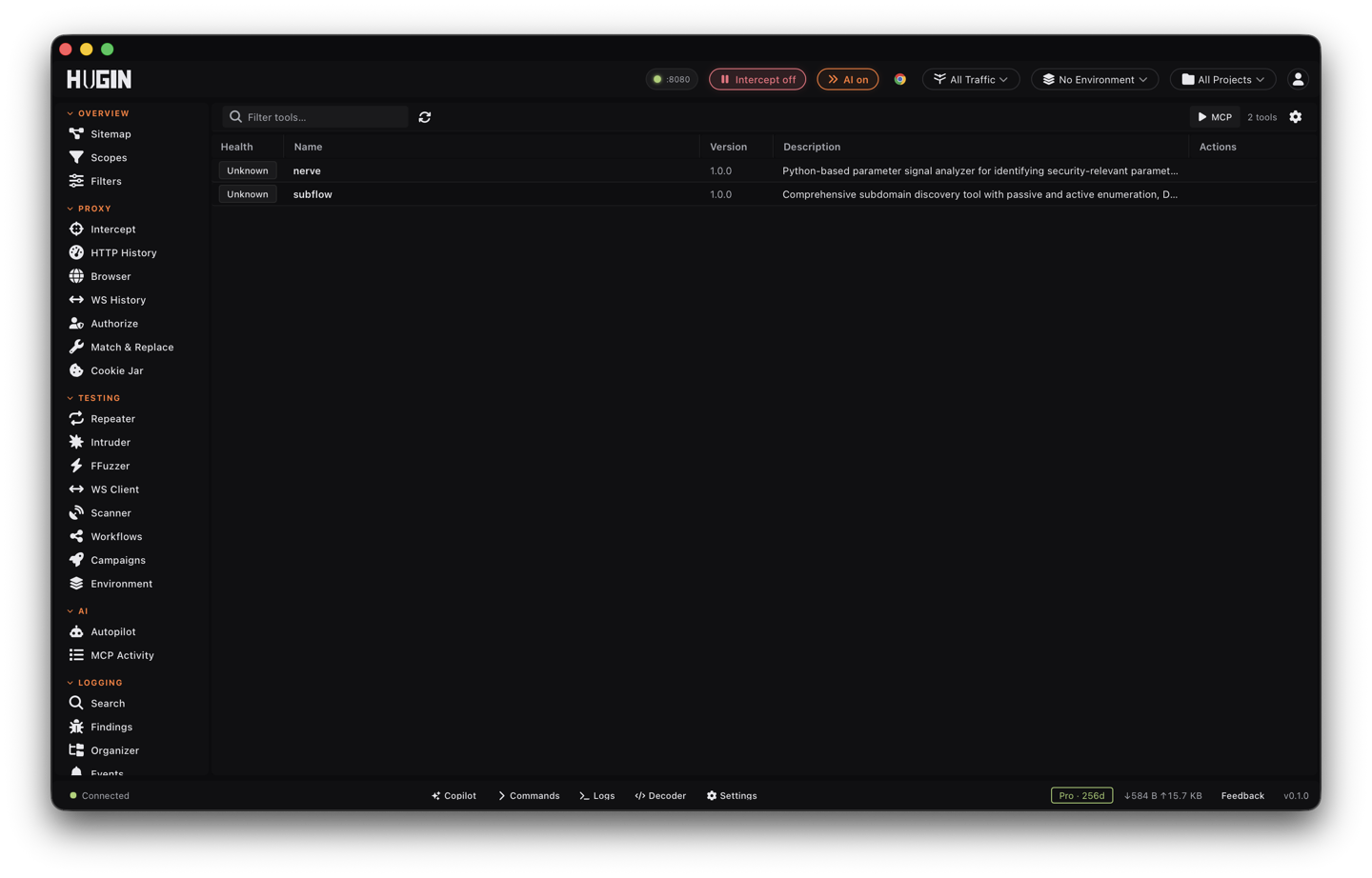The height and width of the screenshot is (878, 1372).
Task: Focus the Filter tools search field
Action: click(x=315, y=117)
